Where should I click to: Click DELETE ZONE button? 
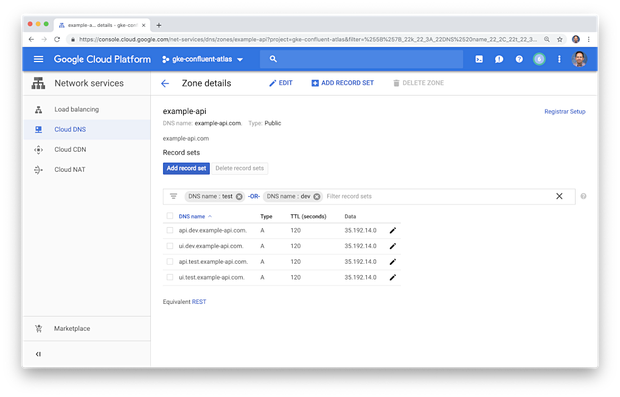pyautogui.click(x=418, y=83)
